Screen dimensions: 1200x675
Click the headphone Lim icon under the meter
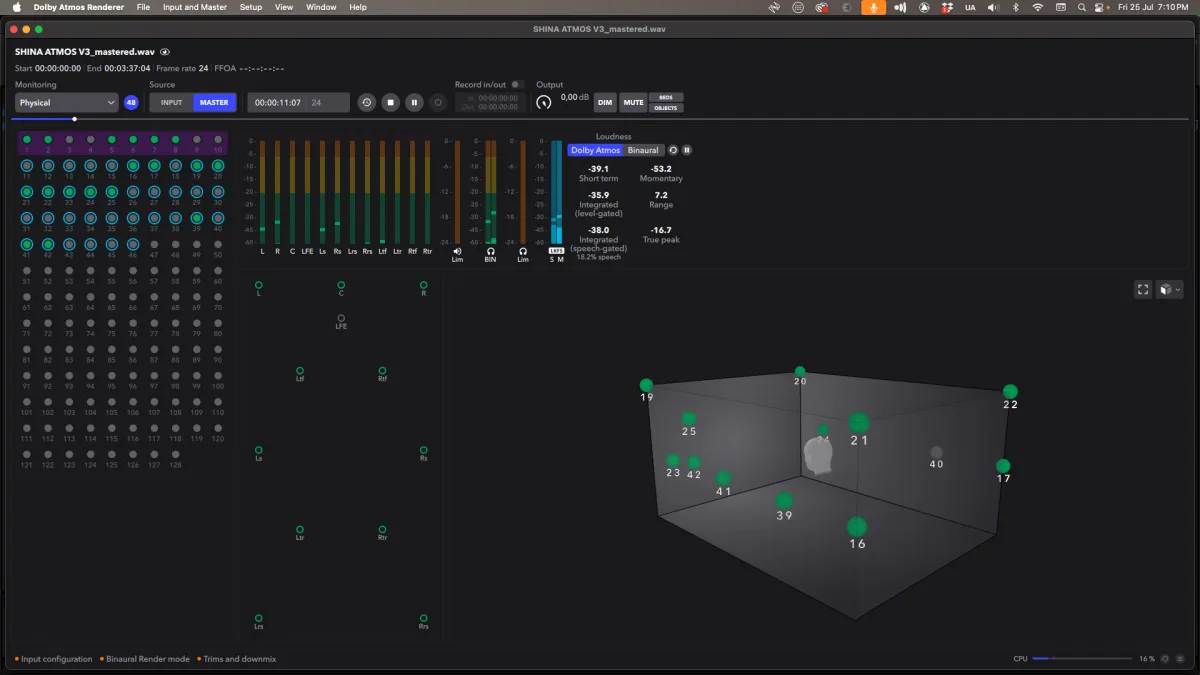tap(523, 252)
